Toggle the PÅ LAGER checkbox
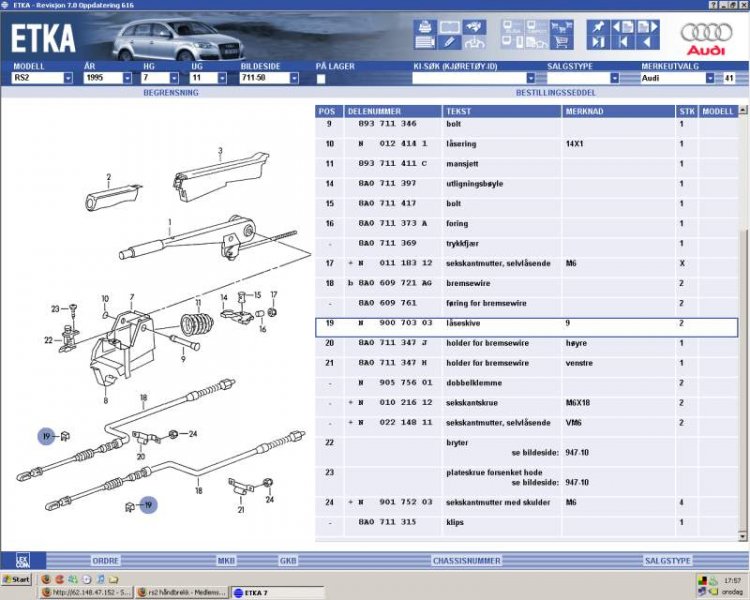 (321, 78)
